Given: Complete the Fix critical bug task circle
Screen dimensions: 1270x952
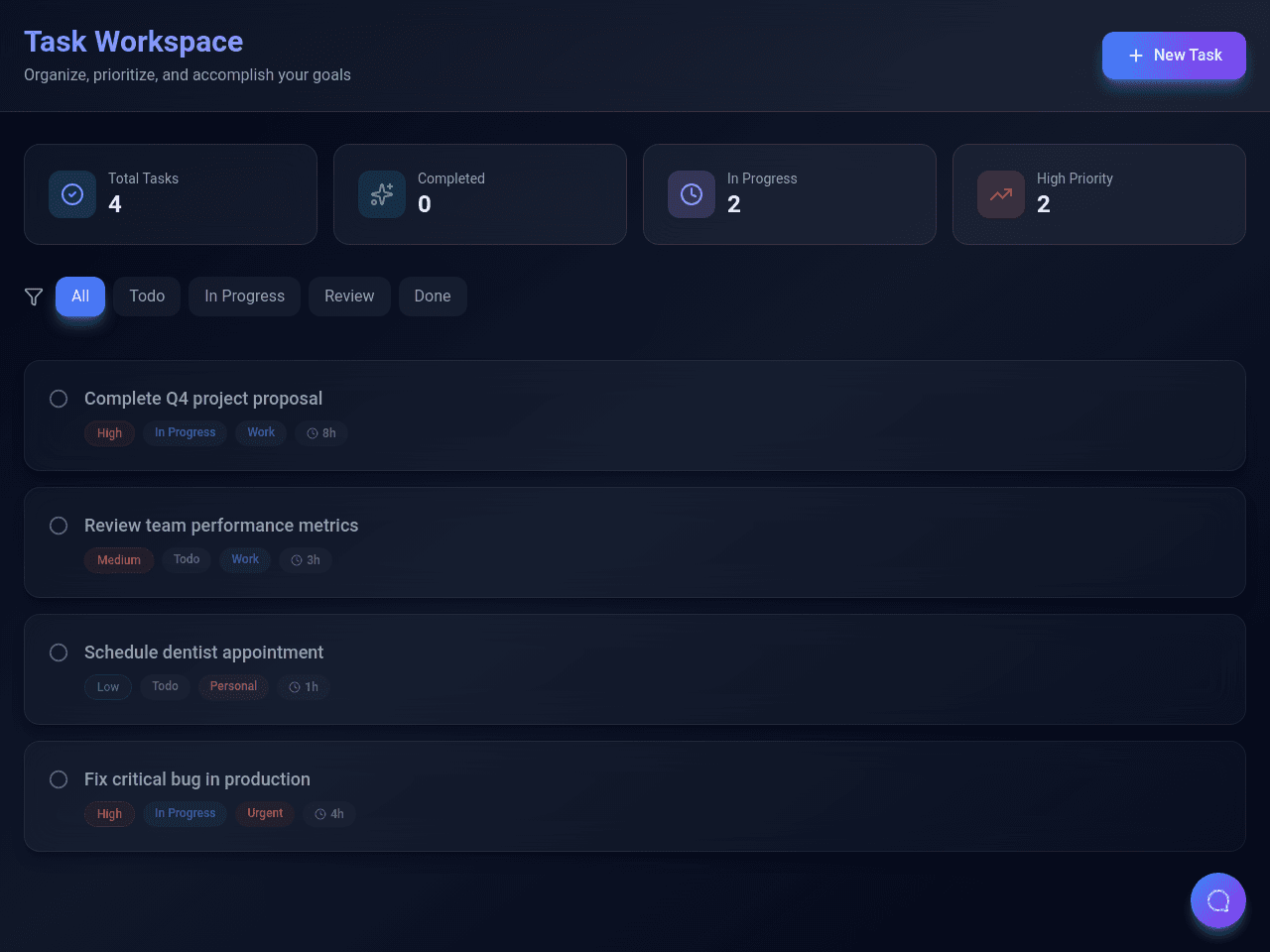Looking at the screenshot, I should point(59,779).
